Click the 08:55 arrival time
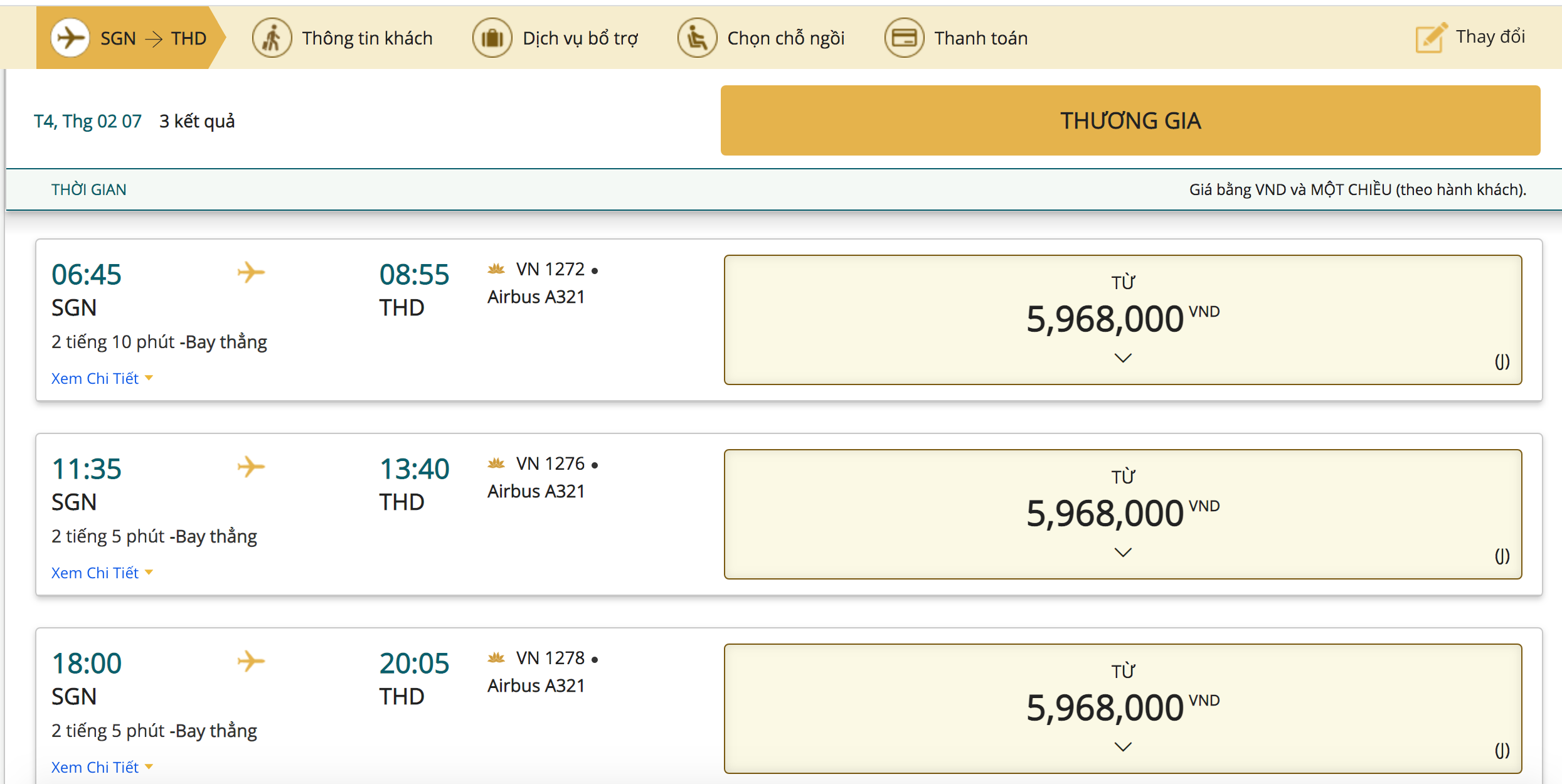Screen dimensions: 1562x784 point(414,275)
